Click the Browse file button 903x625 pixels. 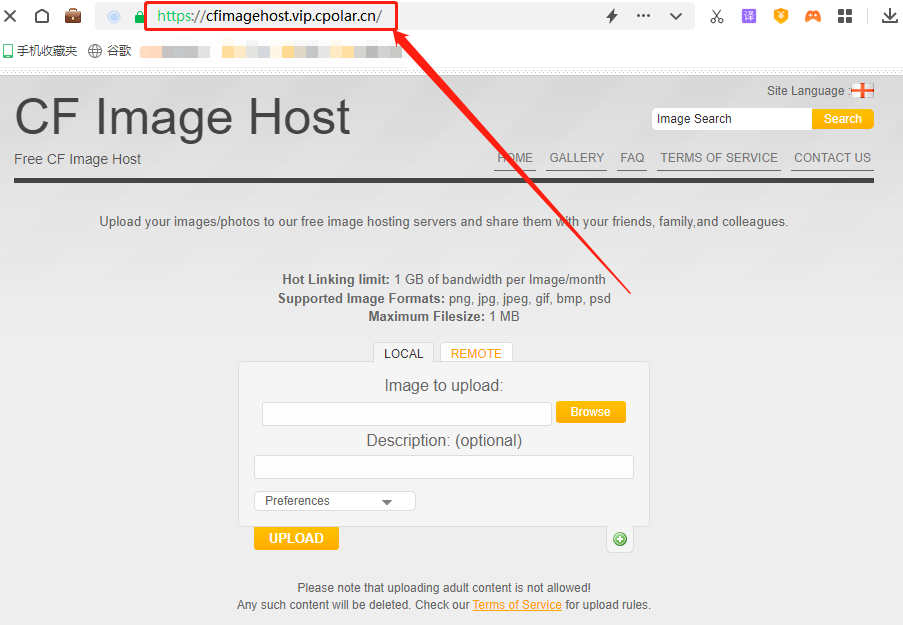(590, 412)
